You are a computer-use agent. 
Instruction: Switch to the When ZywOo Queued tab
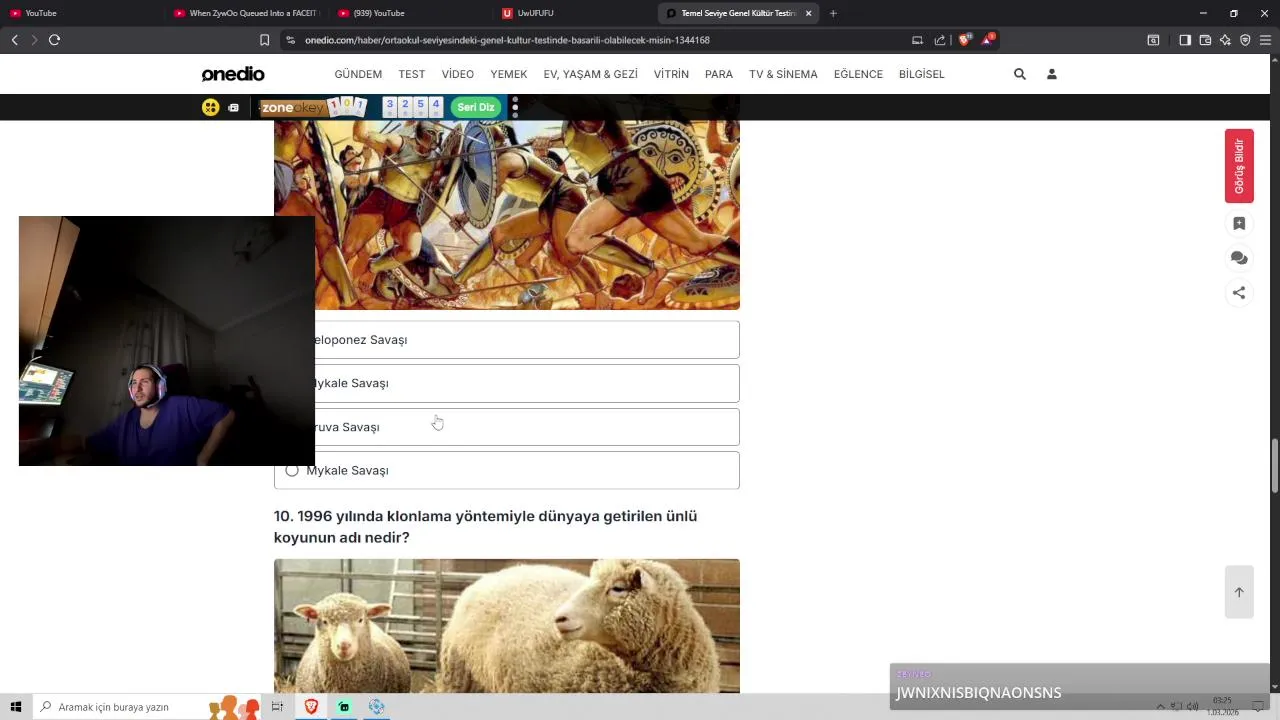coord(246,13)
